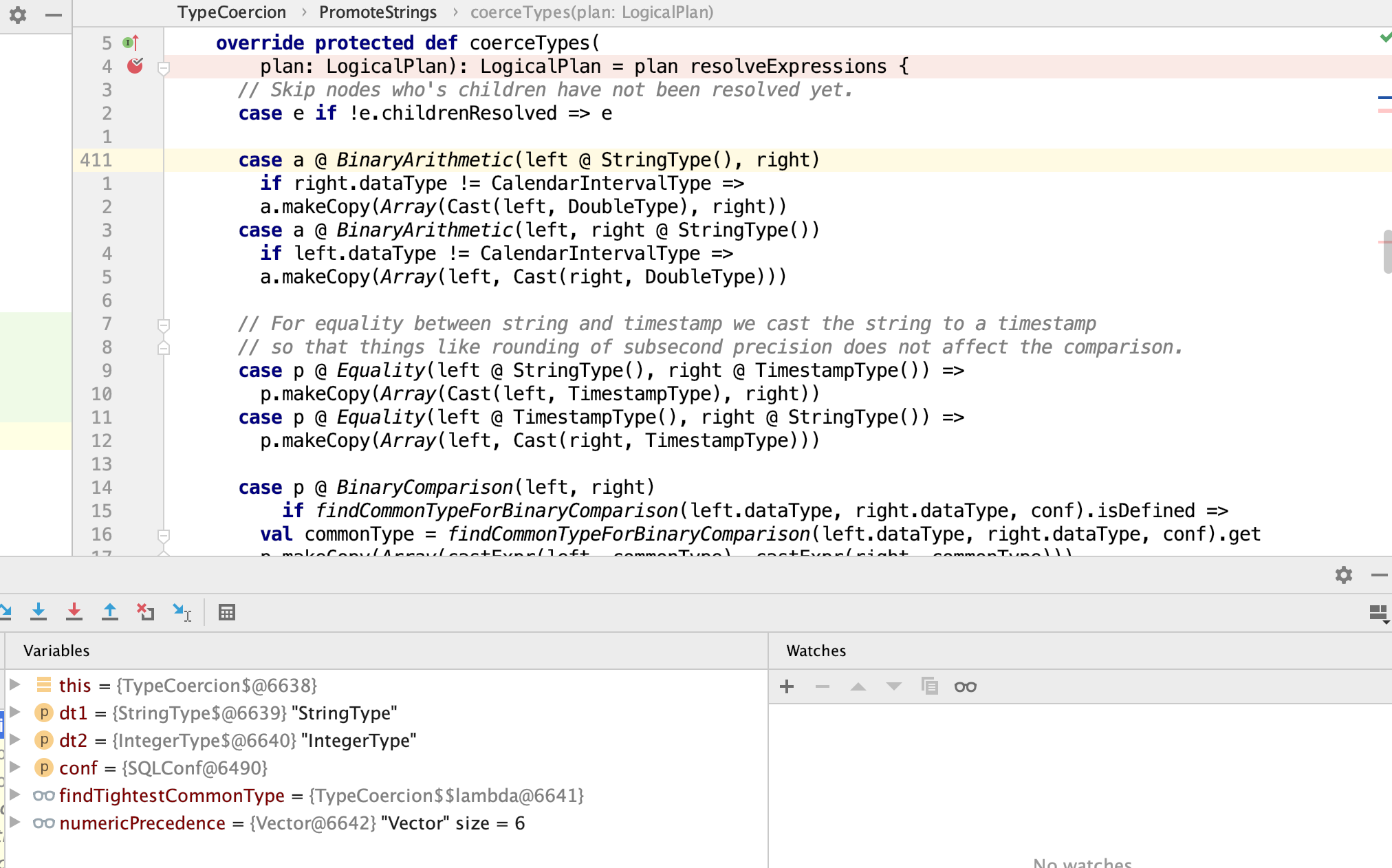Image resolution: width=1392 pixels, height=868 pixels.
Task: Click the Run to Cursor icon
Action: click(x=182, y=611)
